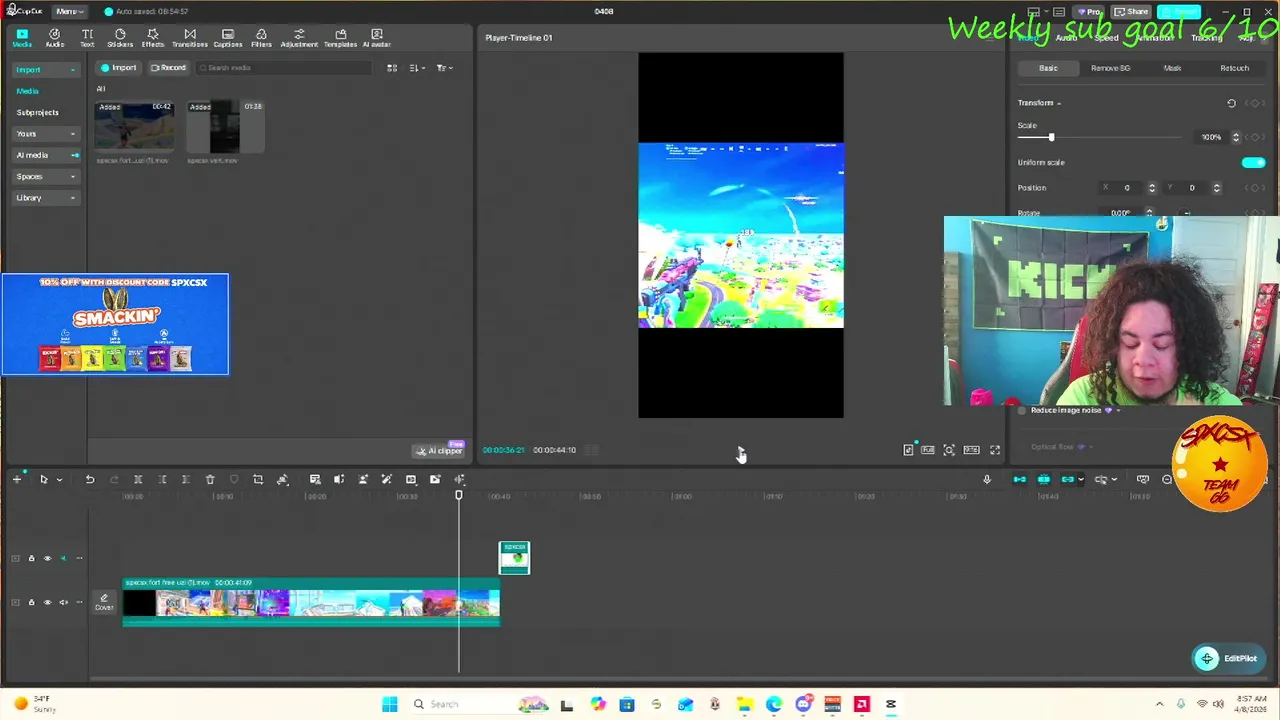Open CapCut from the Windows taskbar
This screenshot has height=720, width=1280.
click(x=890, y=704)
